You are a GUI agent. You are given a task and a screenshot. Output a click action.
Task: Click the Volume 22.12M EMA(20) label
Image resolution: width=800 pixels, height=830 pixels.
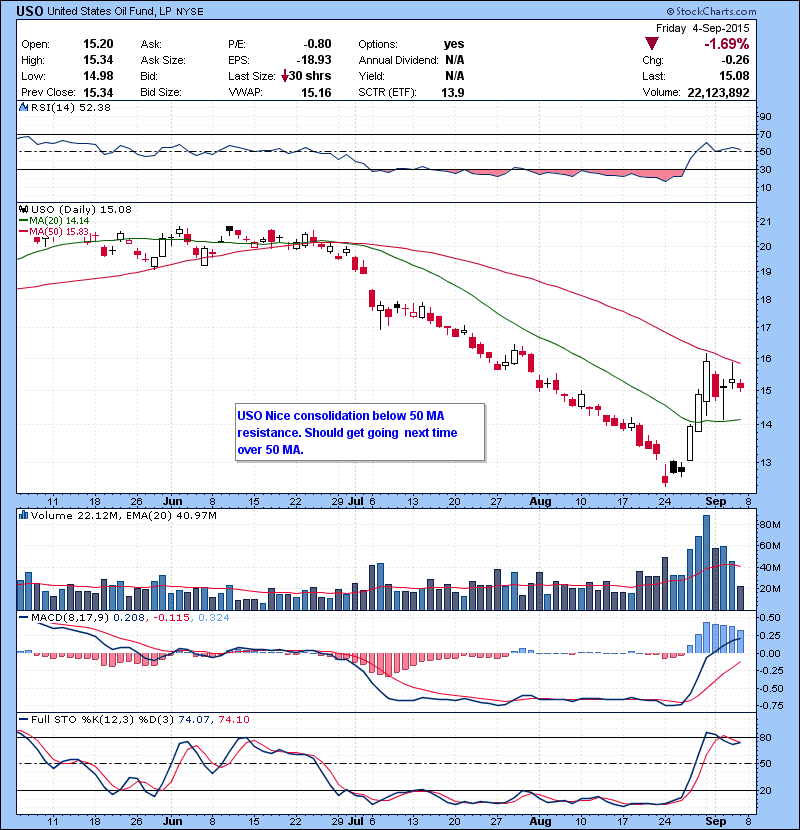click(123, 516)
